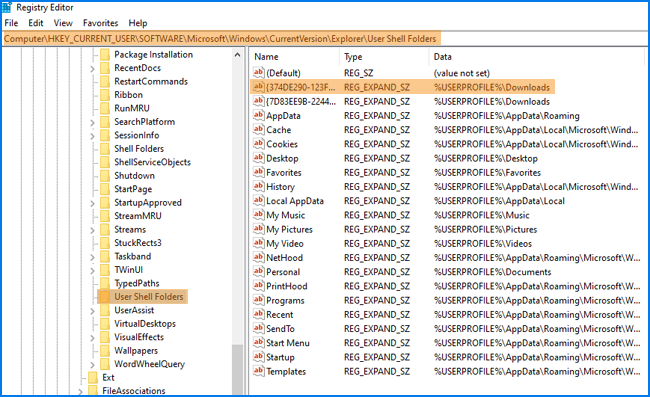Screen dimensions: 650x397
Task: Click the AppData value string icon
Action: 258,115
